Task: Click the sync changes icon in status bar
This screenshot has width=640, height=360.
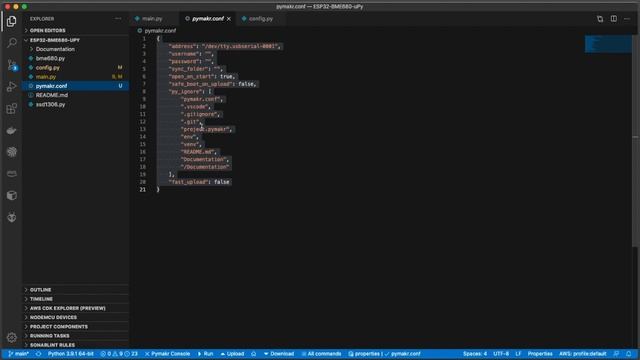Action: (x=38, y=354)
